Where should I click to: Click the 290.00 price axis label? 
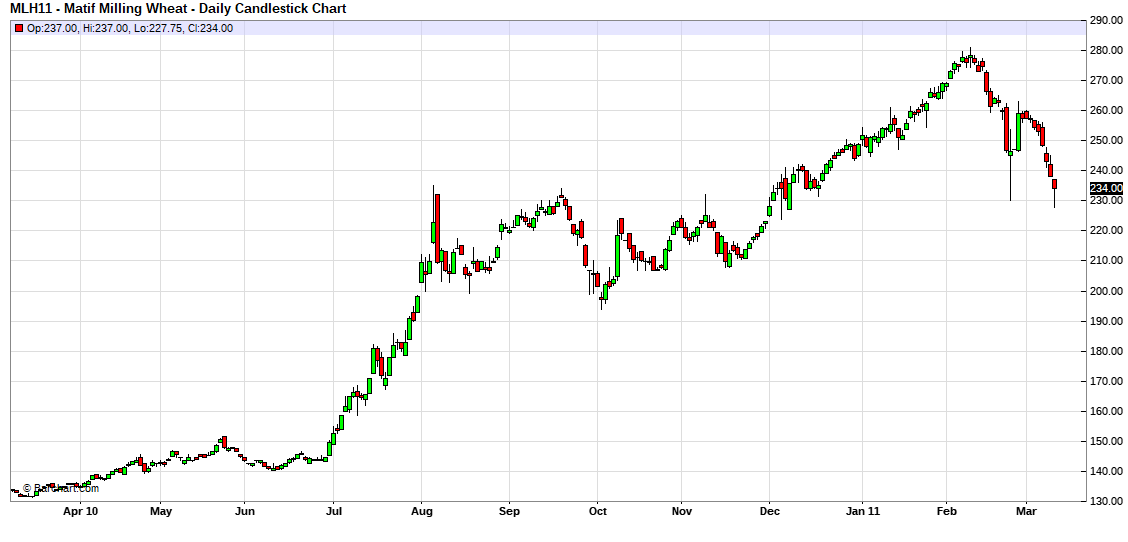coord(1105,20)
